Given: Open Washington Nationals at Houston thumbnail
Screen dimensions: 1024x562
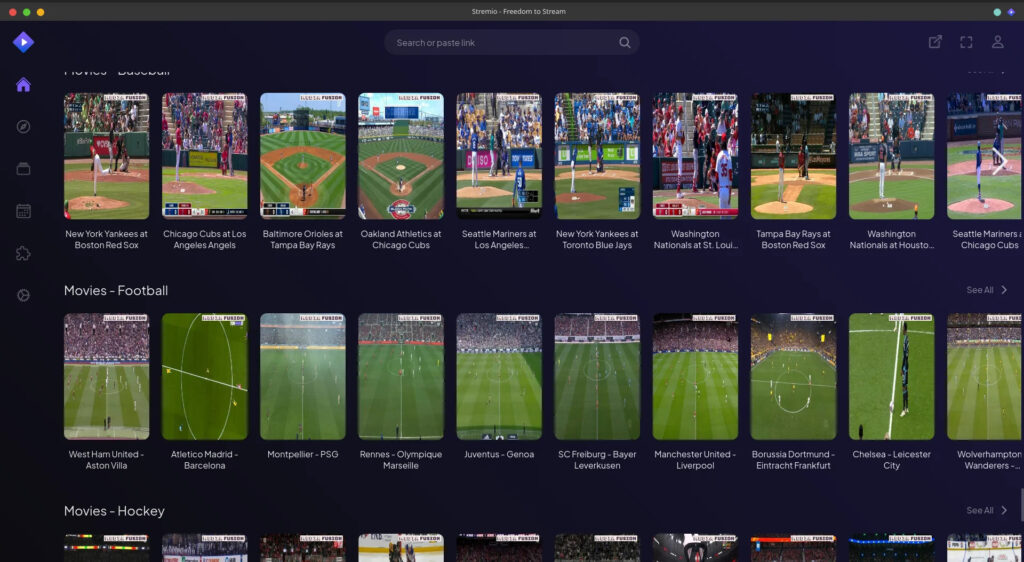Looking at the screenshot, I should (x=891, y=156).
